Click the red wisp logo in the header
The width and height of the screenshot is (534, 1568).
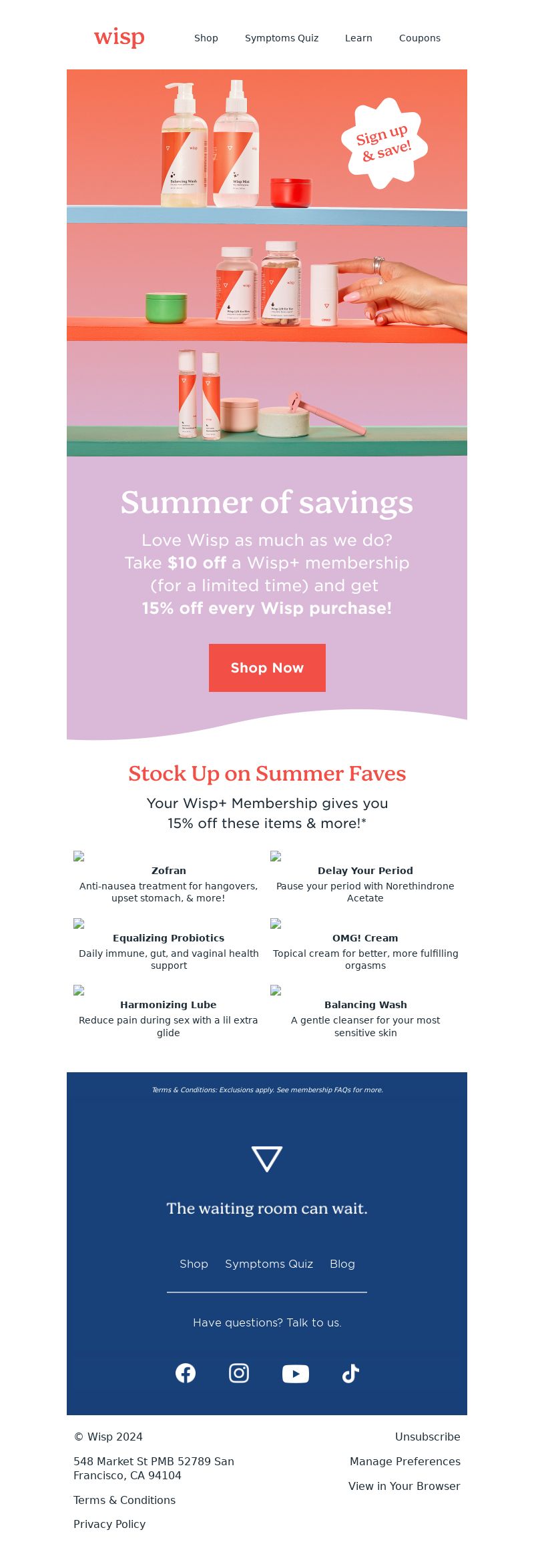coord(119,37)
